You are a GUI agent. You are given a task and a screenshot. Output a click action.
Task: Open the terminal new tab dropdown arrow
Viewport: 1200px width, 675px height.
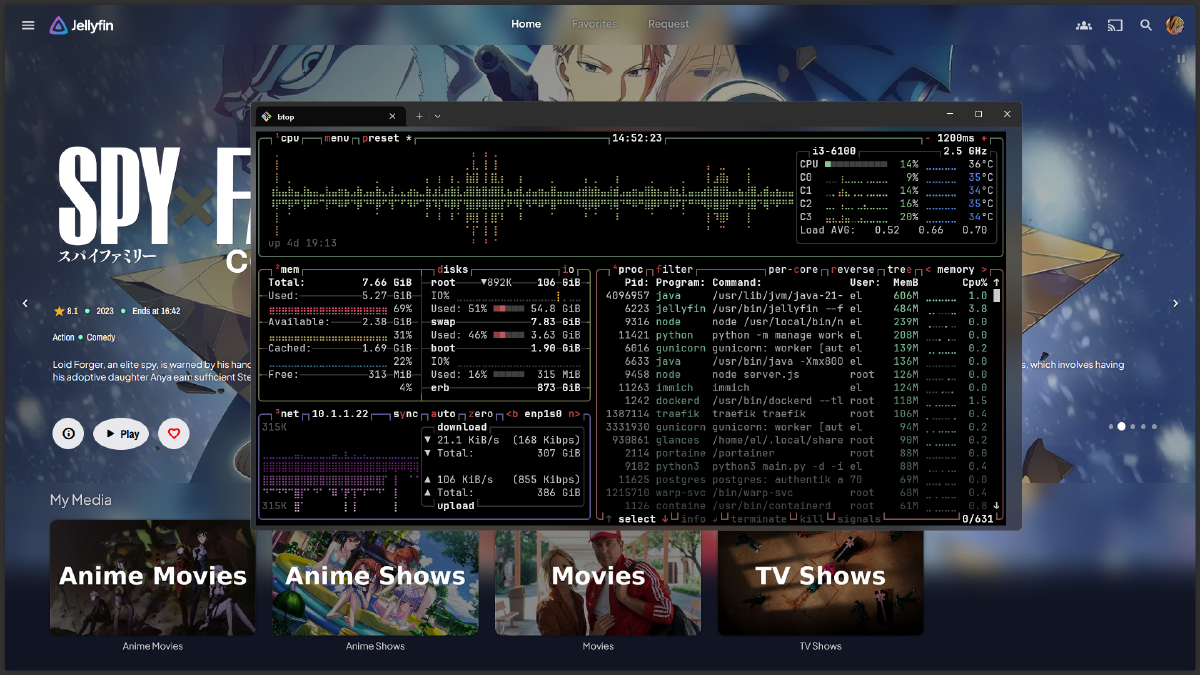pos(437,116)
